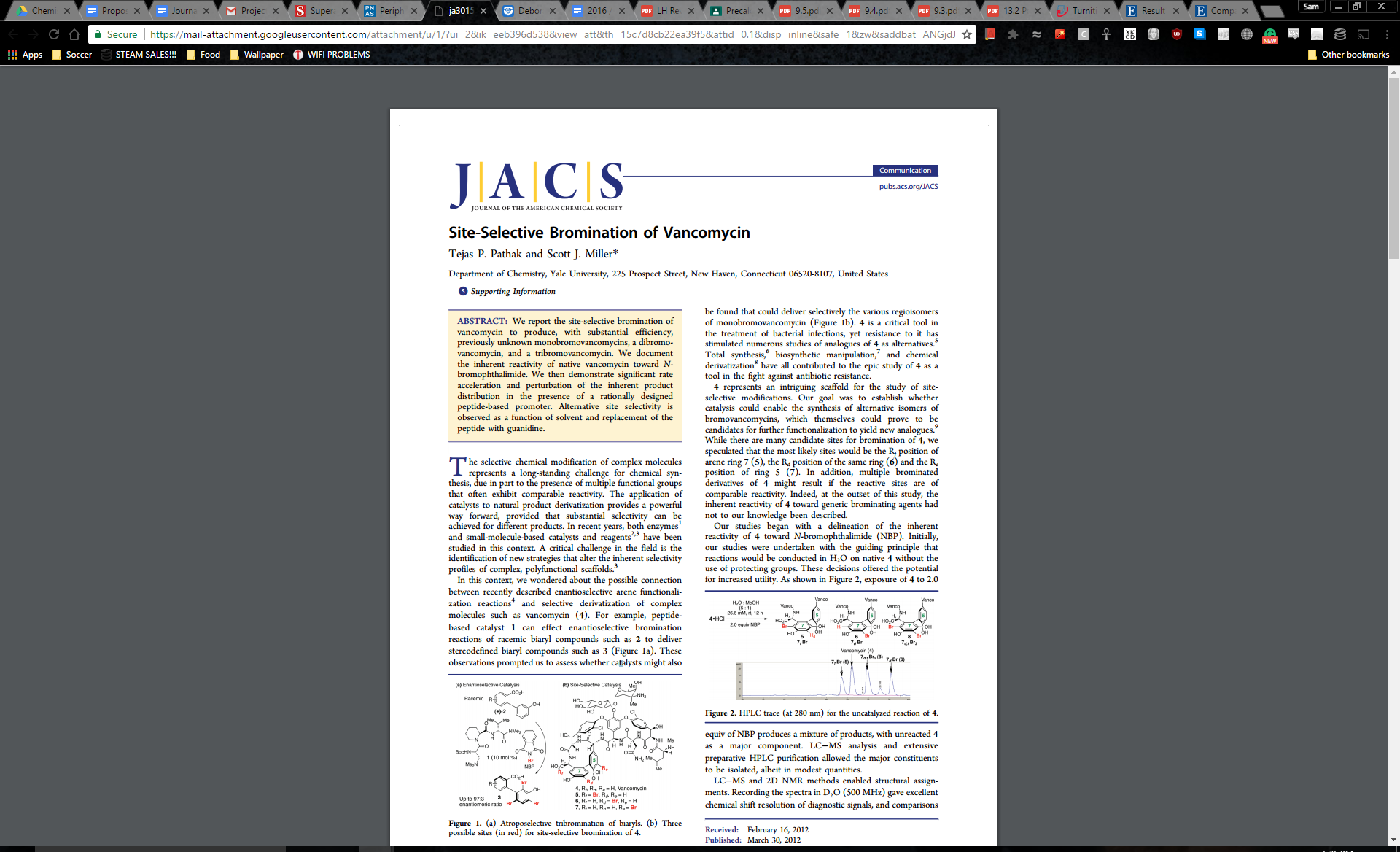
Task: Open the Soccer bookmark folder
Action: tap(71, 55)
